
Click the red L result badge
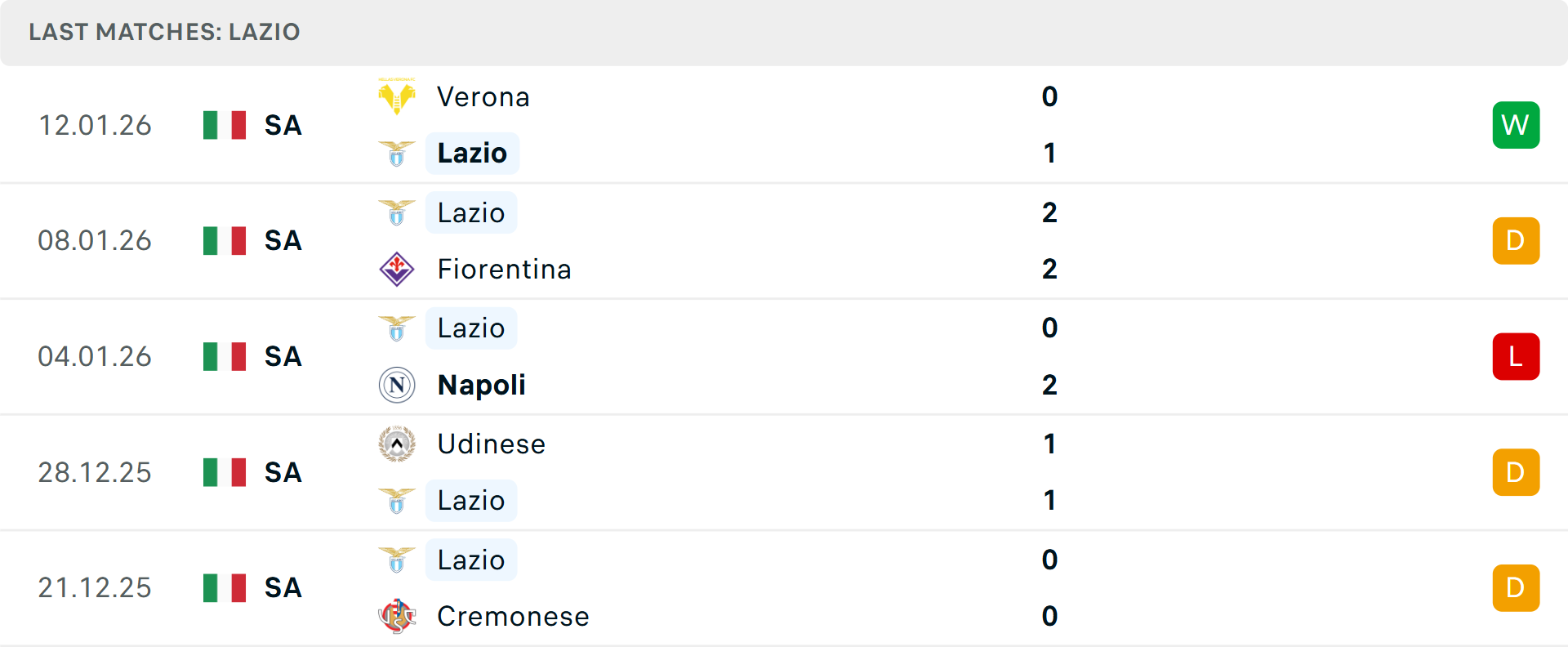pos(1516,356)
